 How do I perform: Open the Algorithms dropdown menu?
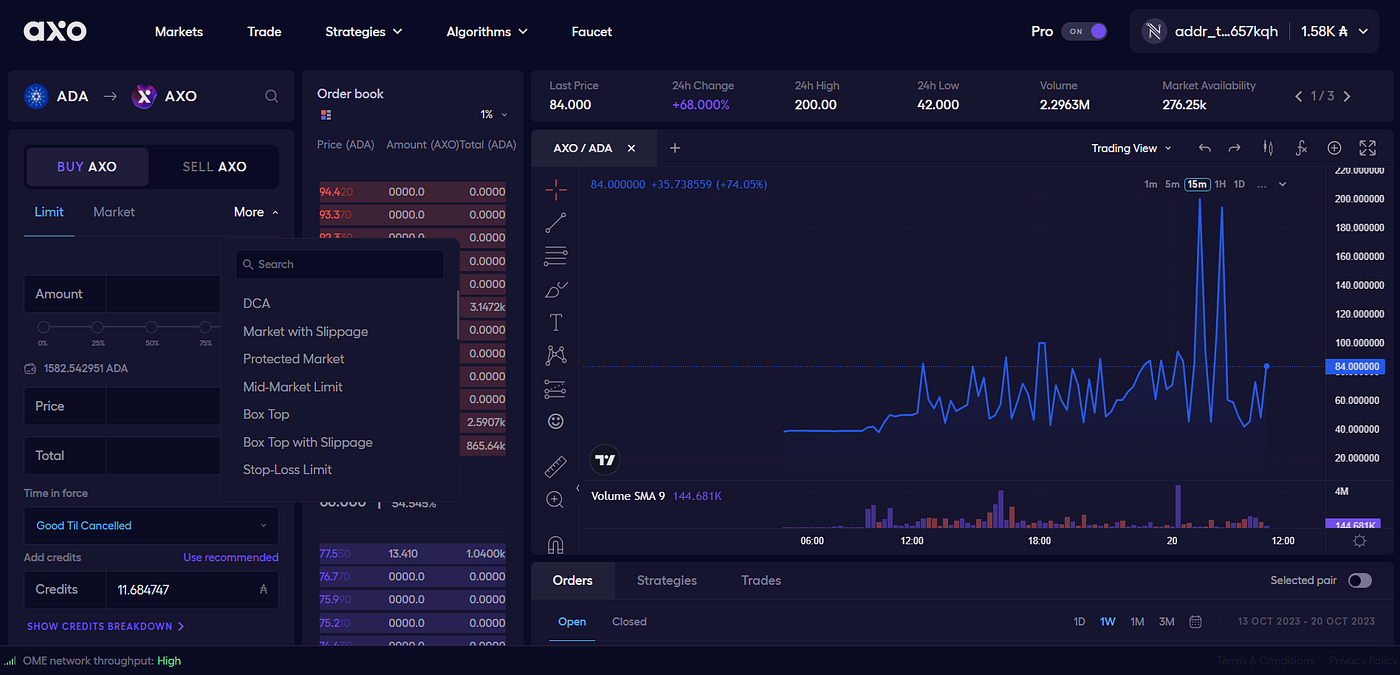[x=488, y=32]
